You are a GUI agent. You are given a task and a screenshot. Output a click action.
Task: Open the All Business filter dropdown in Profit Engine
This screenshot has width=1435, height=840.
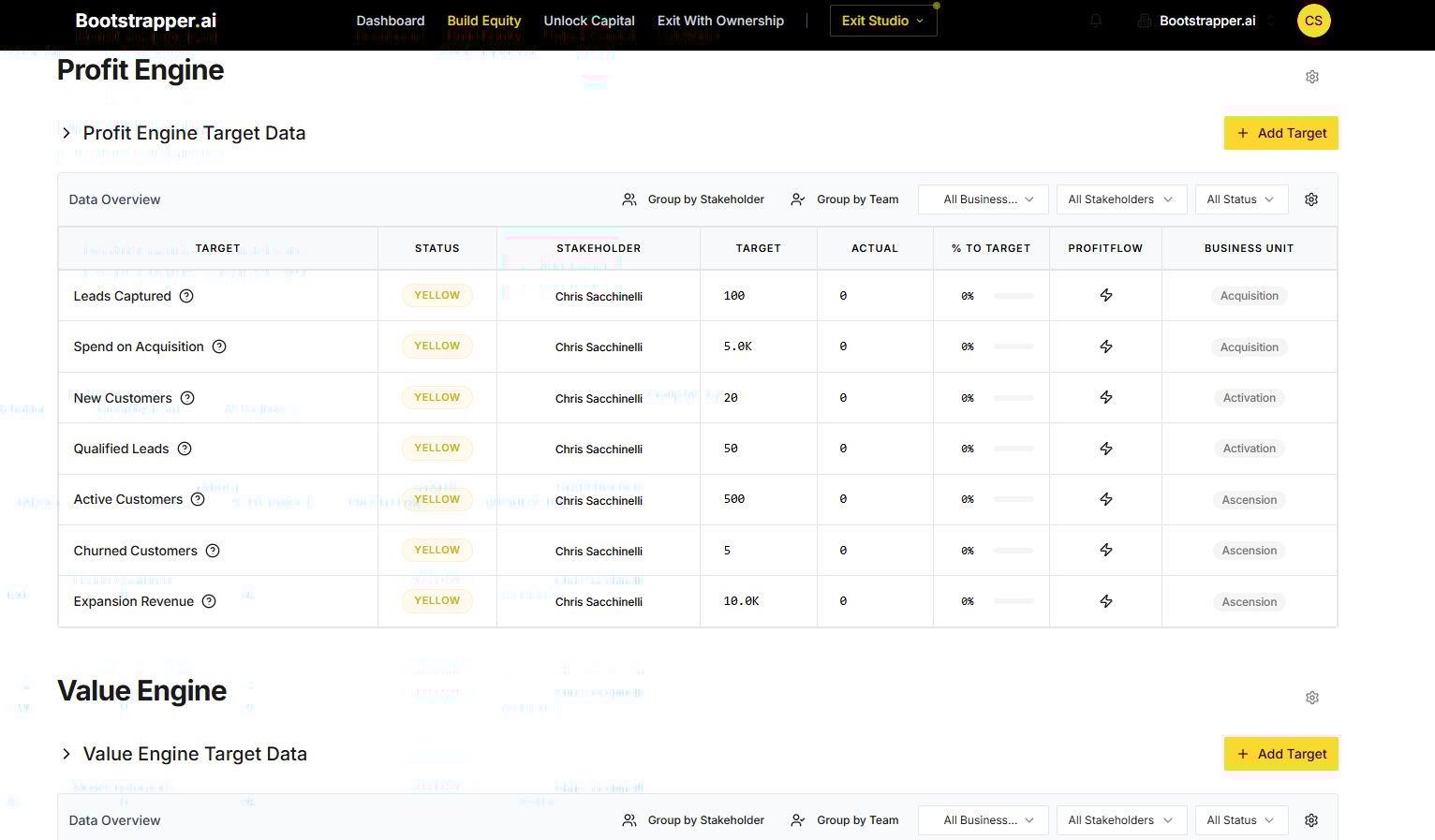click(x=987, y=199)
